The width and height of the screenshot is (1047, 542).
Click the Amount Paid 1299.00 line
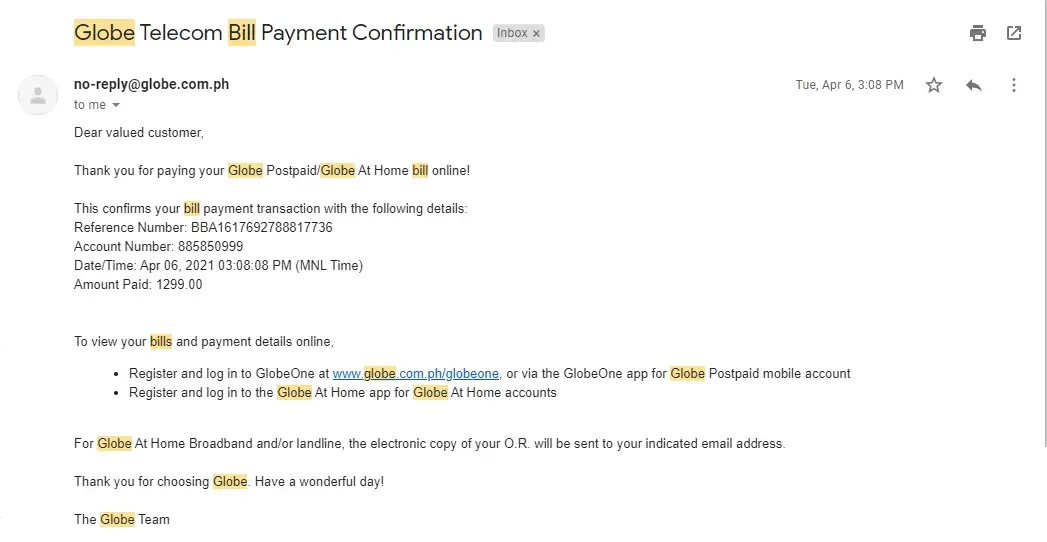click(138, 284)
